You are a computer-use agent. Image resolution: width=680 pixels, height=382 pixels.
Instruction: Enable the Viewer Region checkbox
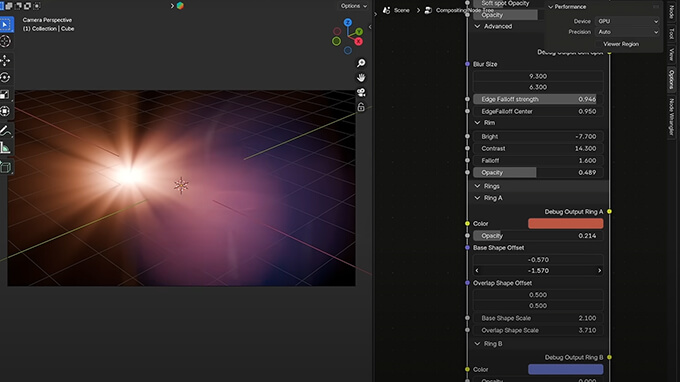pyautogui.click(x=599, y=44)
